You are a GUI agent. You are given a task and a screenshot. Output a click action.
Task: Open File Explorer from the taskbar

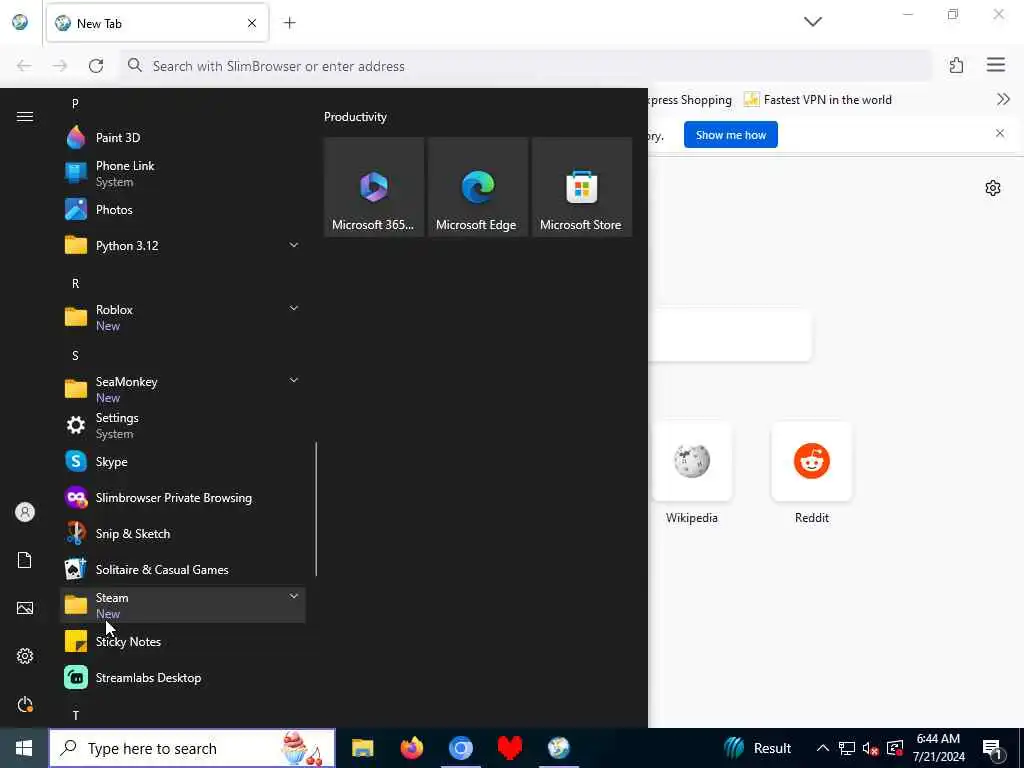(x=362, y=748)
